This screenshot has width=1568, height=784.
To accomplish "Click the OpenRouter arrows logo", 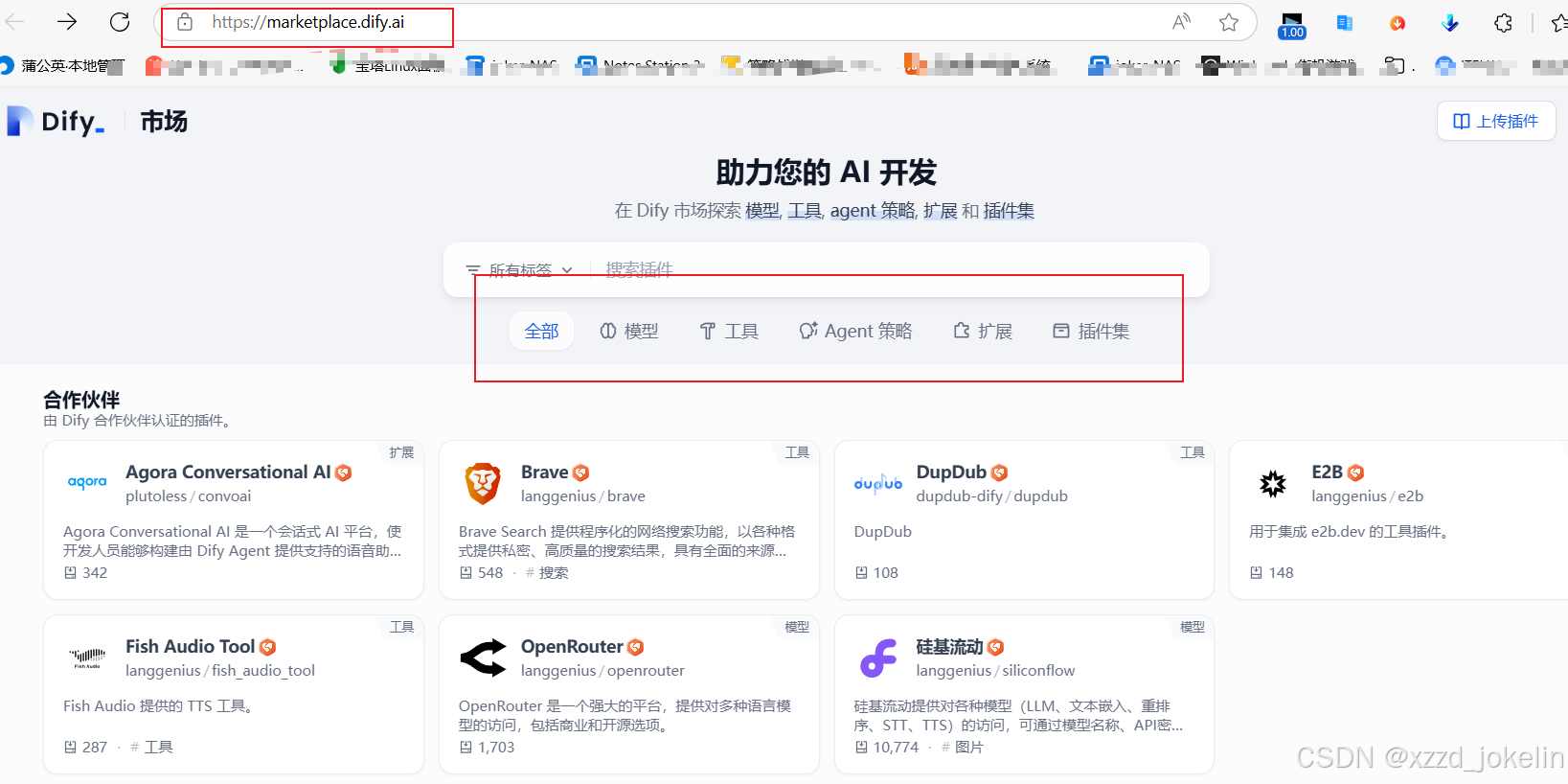I will 483,657.
